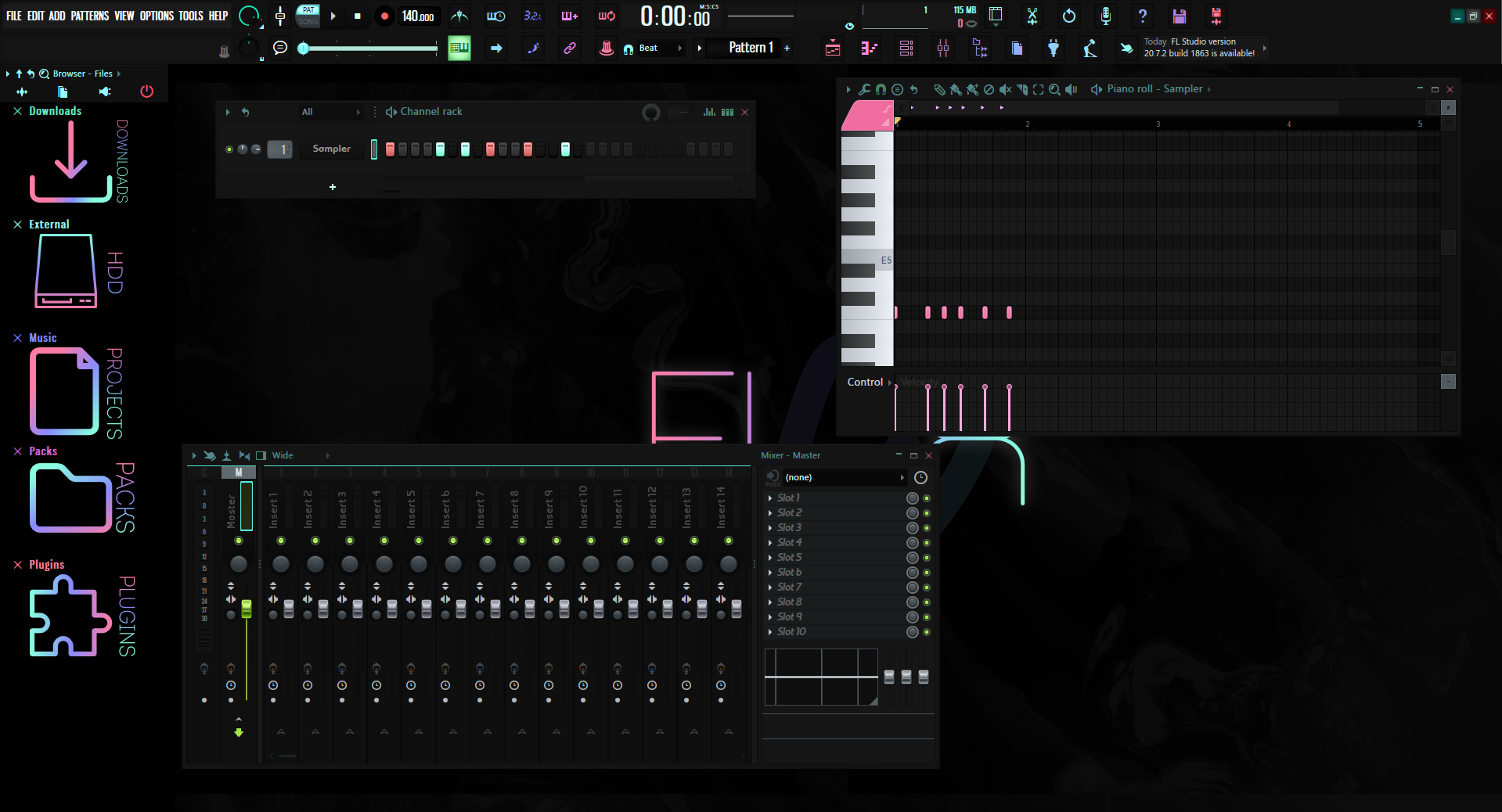The width and height of the screenshot is (1502, 812).
Task: Open the Channel rack from top toolbar
Action: coord(906,49)
